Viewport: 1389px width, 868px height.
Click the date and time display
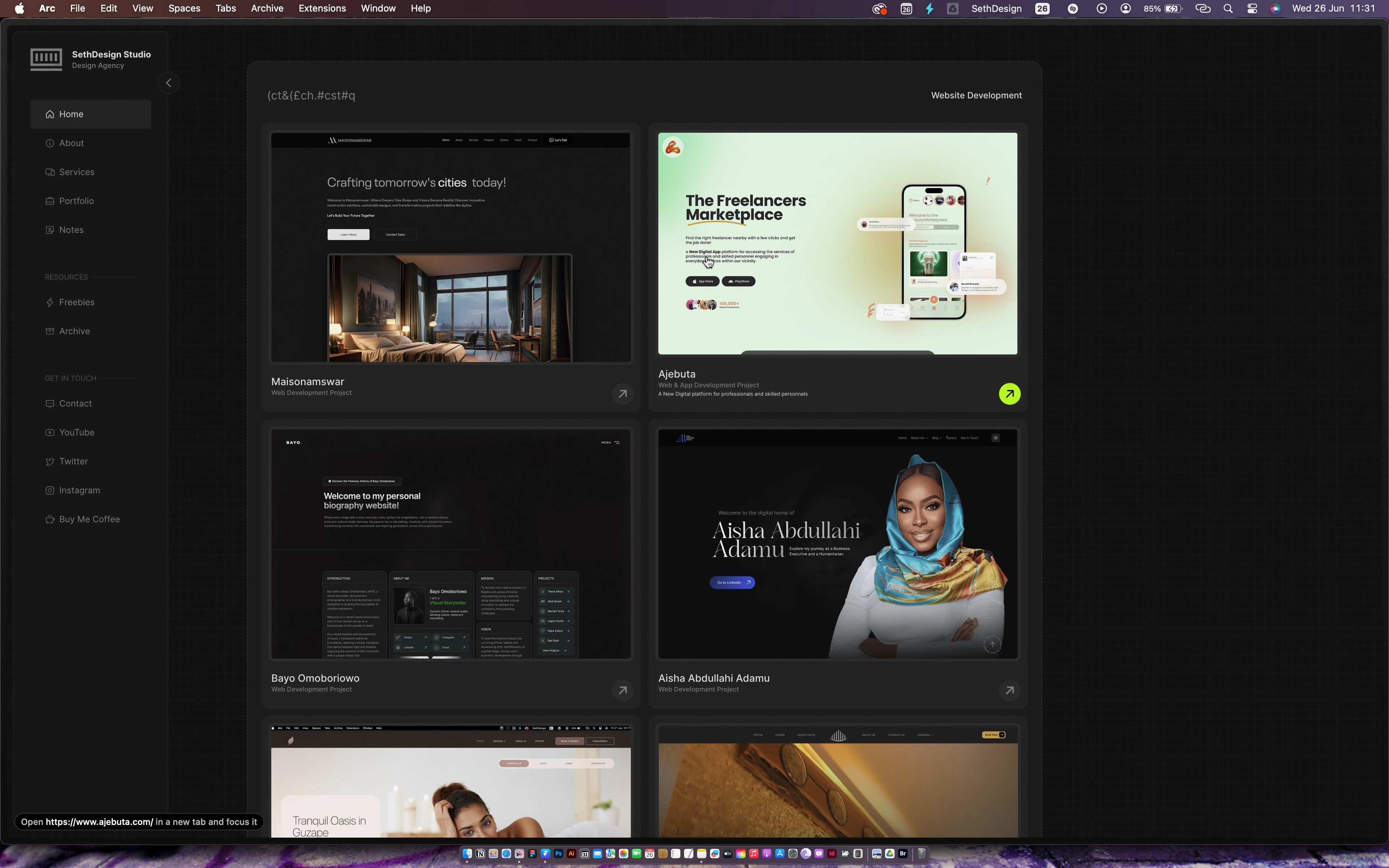pos(1333,9)
